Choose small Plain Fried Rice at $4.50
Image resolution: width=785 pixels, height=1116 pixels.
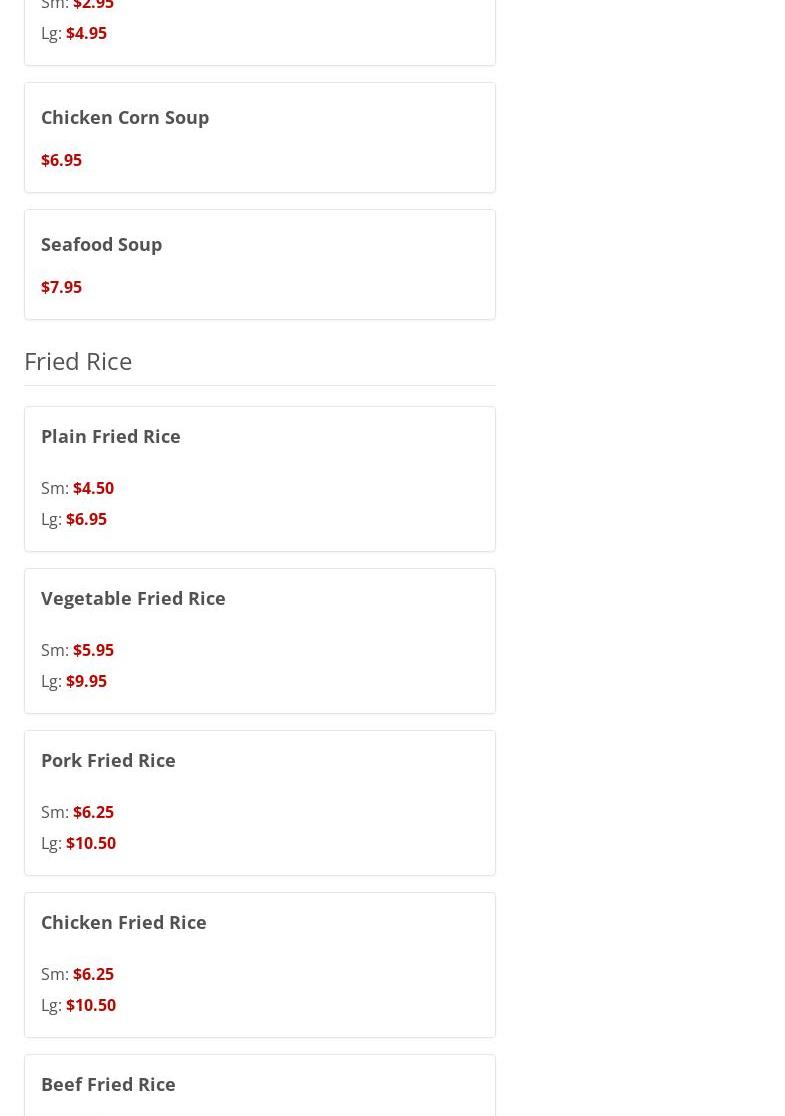[x=93, y=488]
